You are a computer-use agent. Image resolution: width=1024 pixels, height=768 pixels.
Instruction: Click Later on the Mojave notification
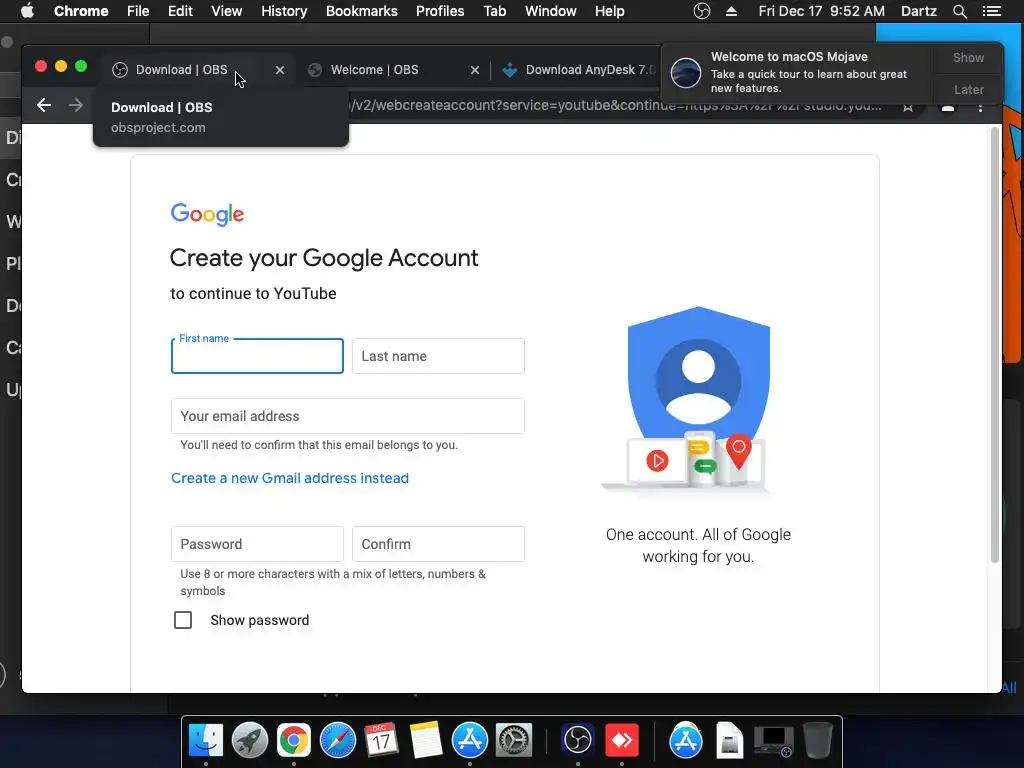coord(968,89)
